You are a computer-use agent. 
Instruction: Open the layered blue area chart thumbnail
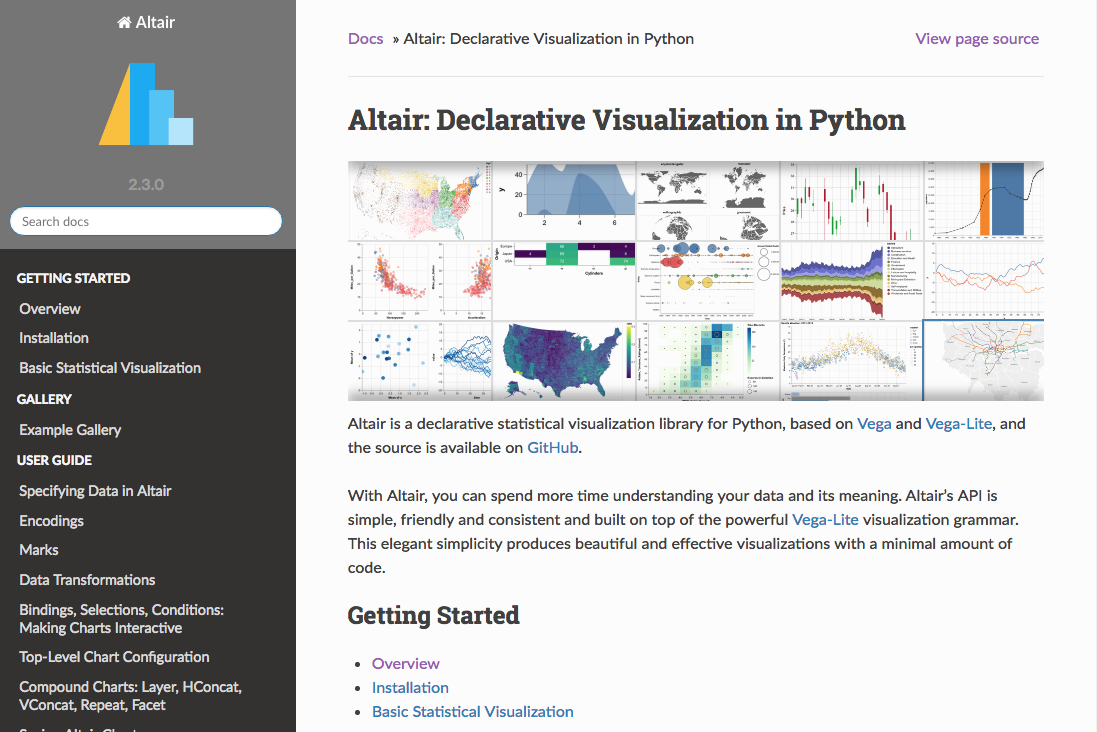(x=565, y=201)
